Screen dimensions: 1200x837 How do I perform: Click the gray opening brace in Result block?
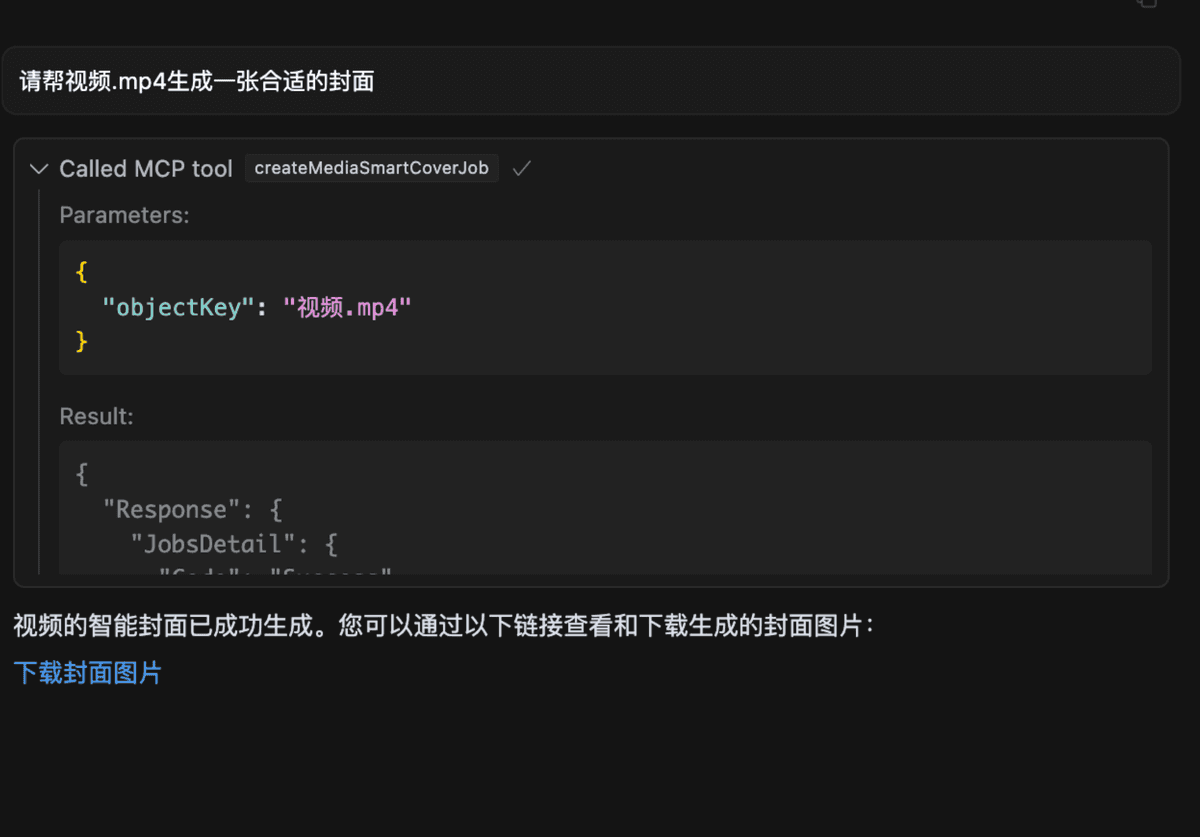(82, 474)
